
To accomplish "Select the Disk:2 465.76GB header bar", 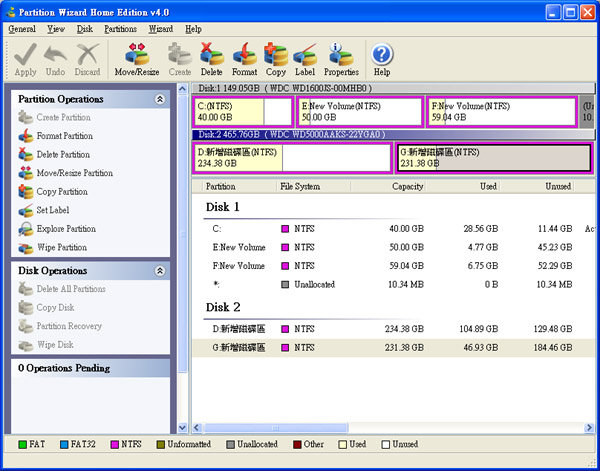I will (x=393, y=135).
